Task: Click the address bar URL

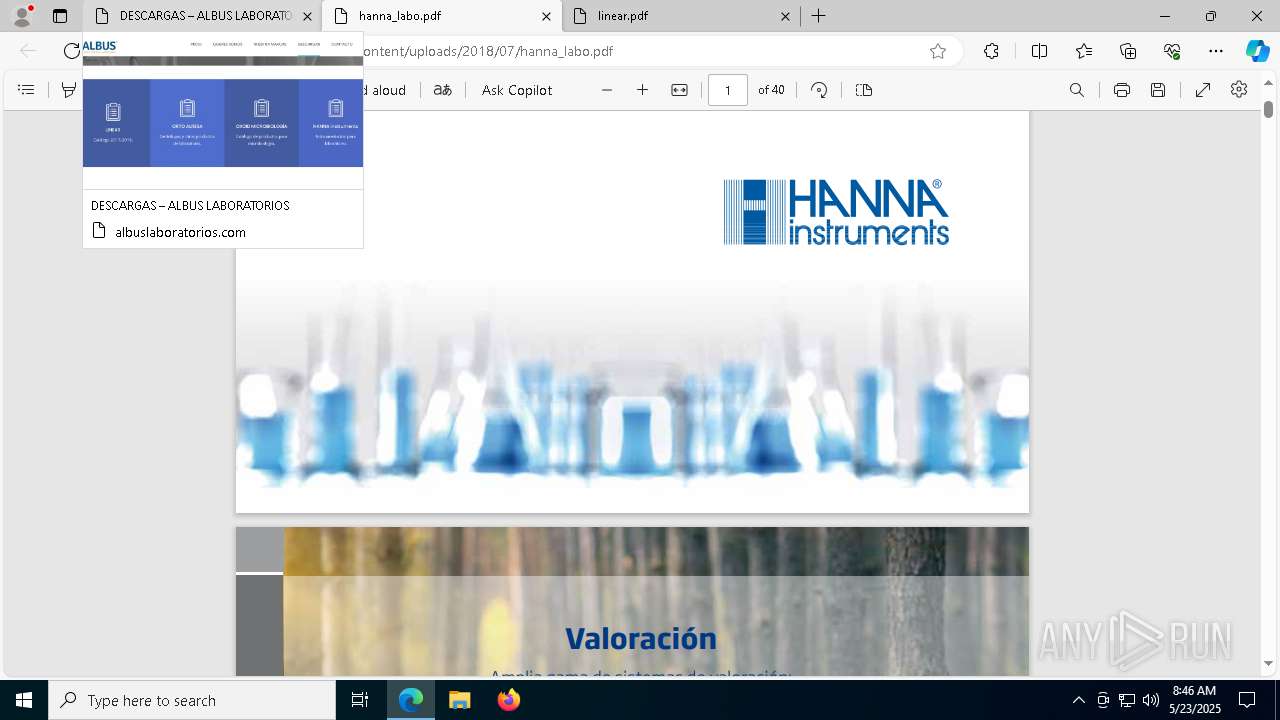Action: coord(487,51)
